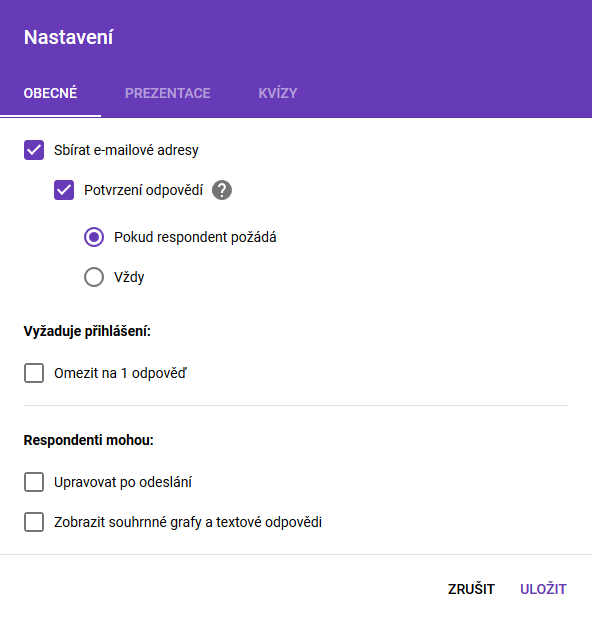This screenshot has height=623, width=592.
Task: Disable the Potvrzení odpovědí checkbox
Action: pos(64,190)
